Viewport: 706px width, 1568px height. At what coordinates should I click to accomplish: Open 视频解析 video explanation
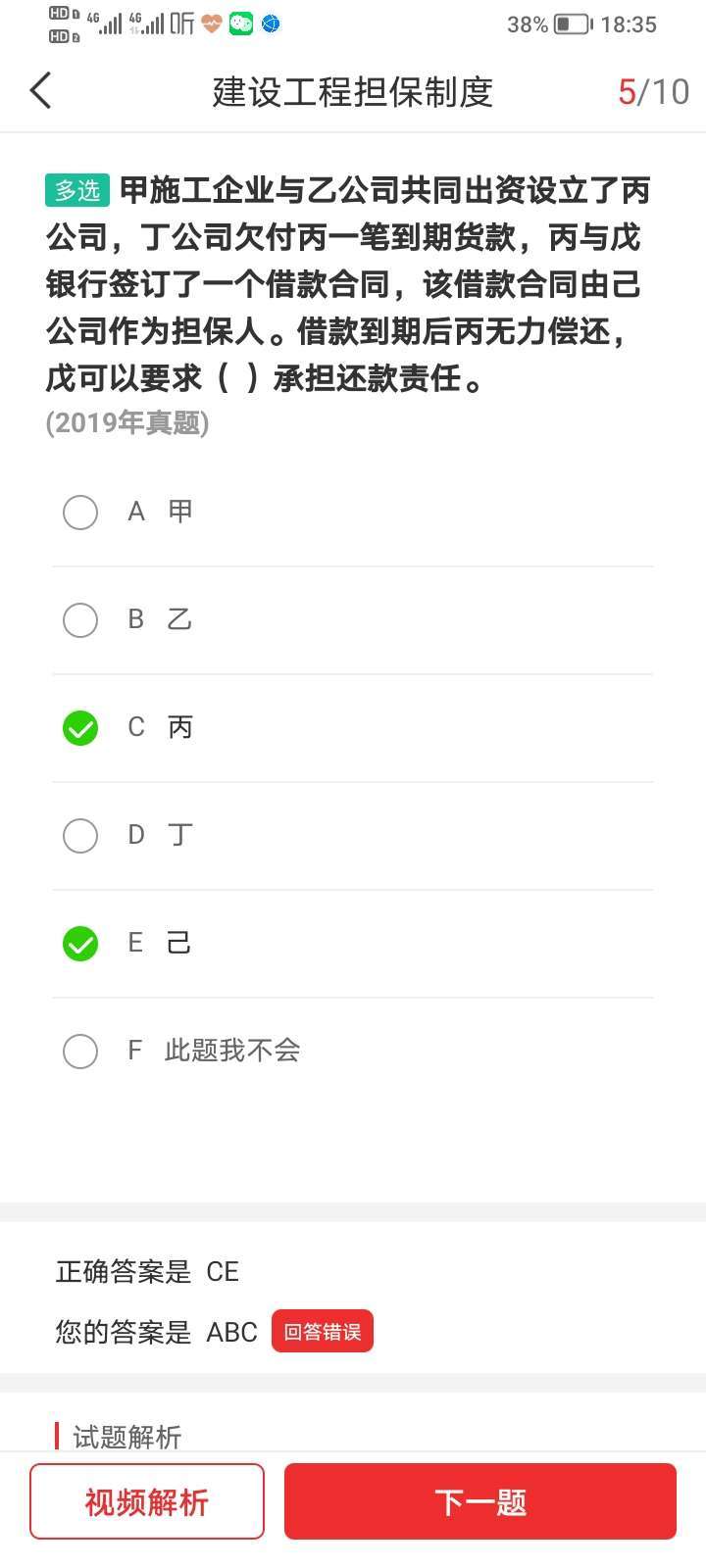coord(147,1501)
